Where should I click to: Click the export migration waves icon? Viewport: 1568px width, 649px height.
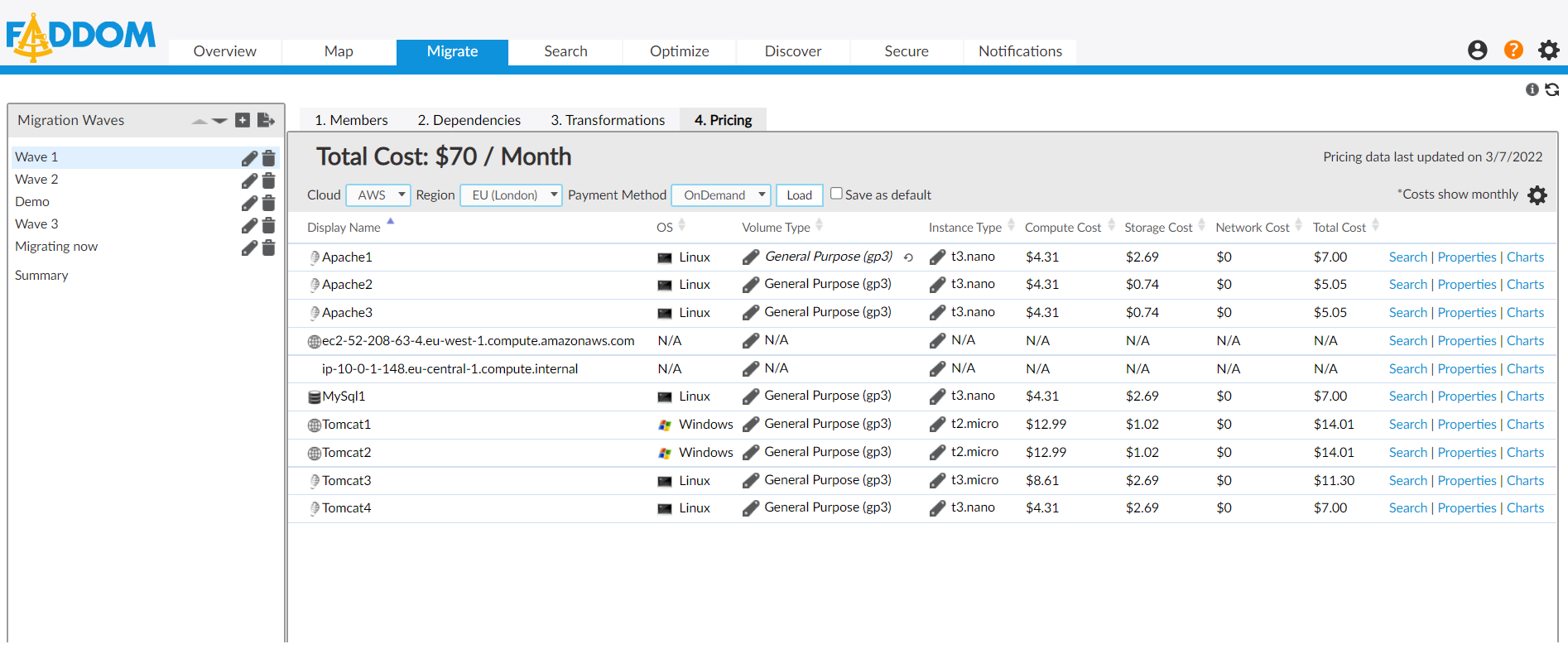coord(266,120)
